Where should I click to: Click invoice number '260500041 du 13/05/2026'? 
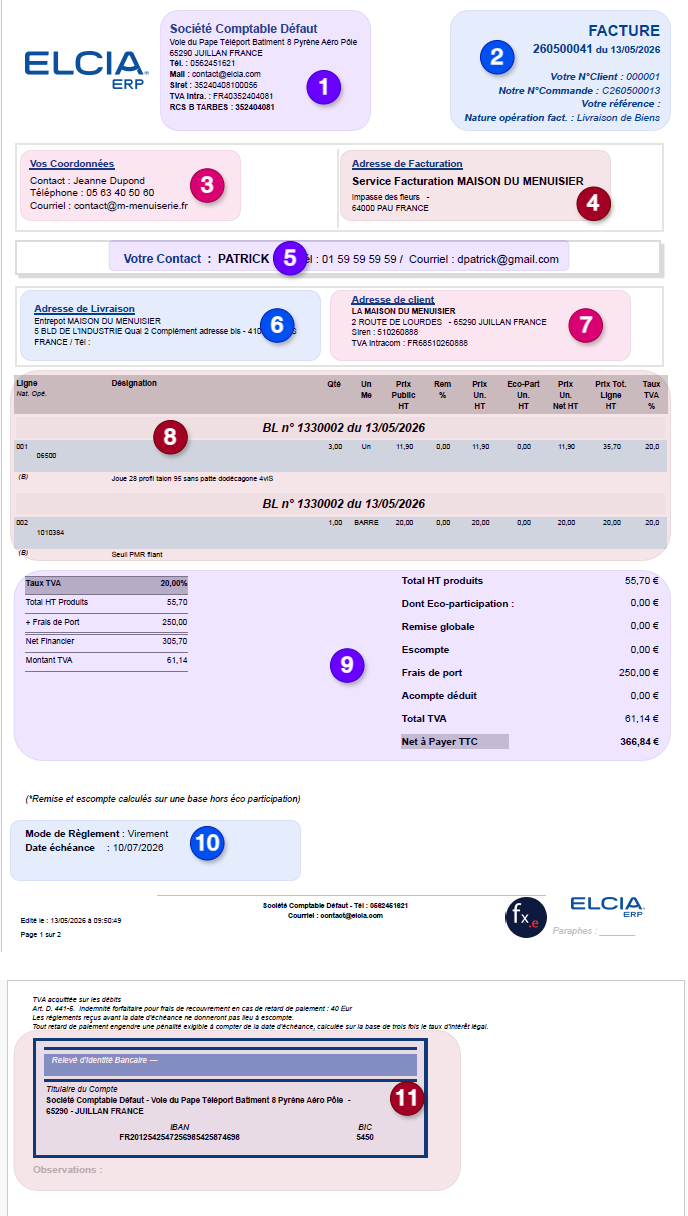(x=596, y=48)
